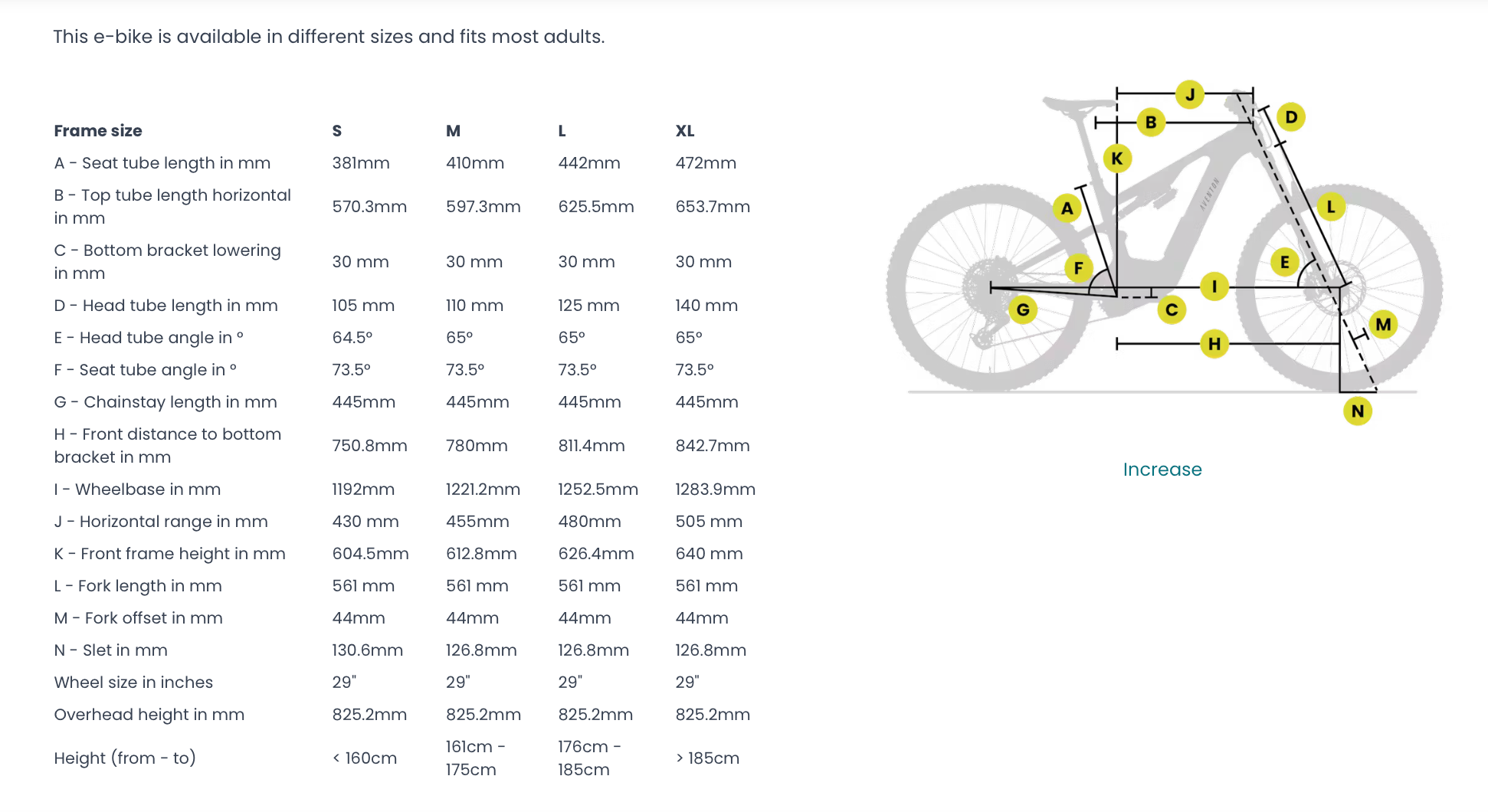Image resolution: width=1488 pixels, height=812 pixels.
Task: Click the XL column header
Action: pos(685,131)
